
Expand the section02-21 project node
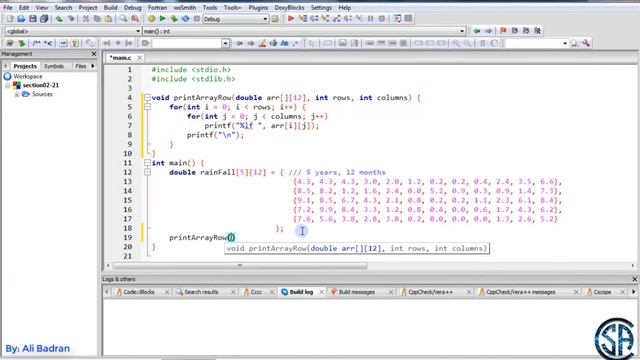(x=7, y=85)
